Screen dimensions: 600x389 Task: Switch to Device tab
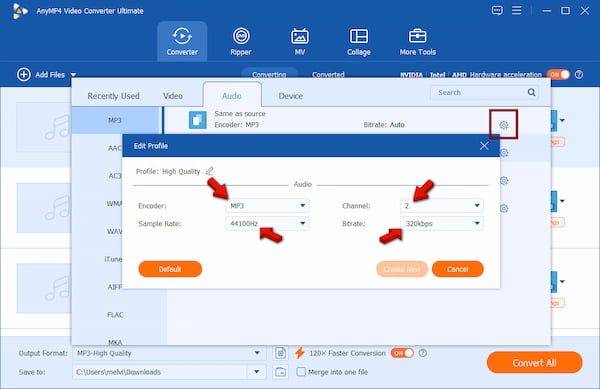[290, 96]
